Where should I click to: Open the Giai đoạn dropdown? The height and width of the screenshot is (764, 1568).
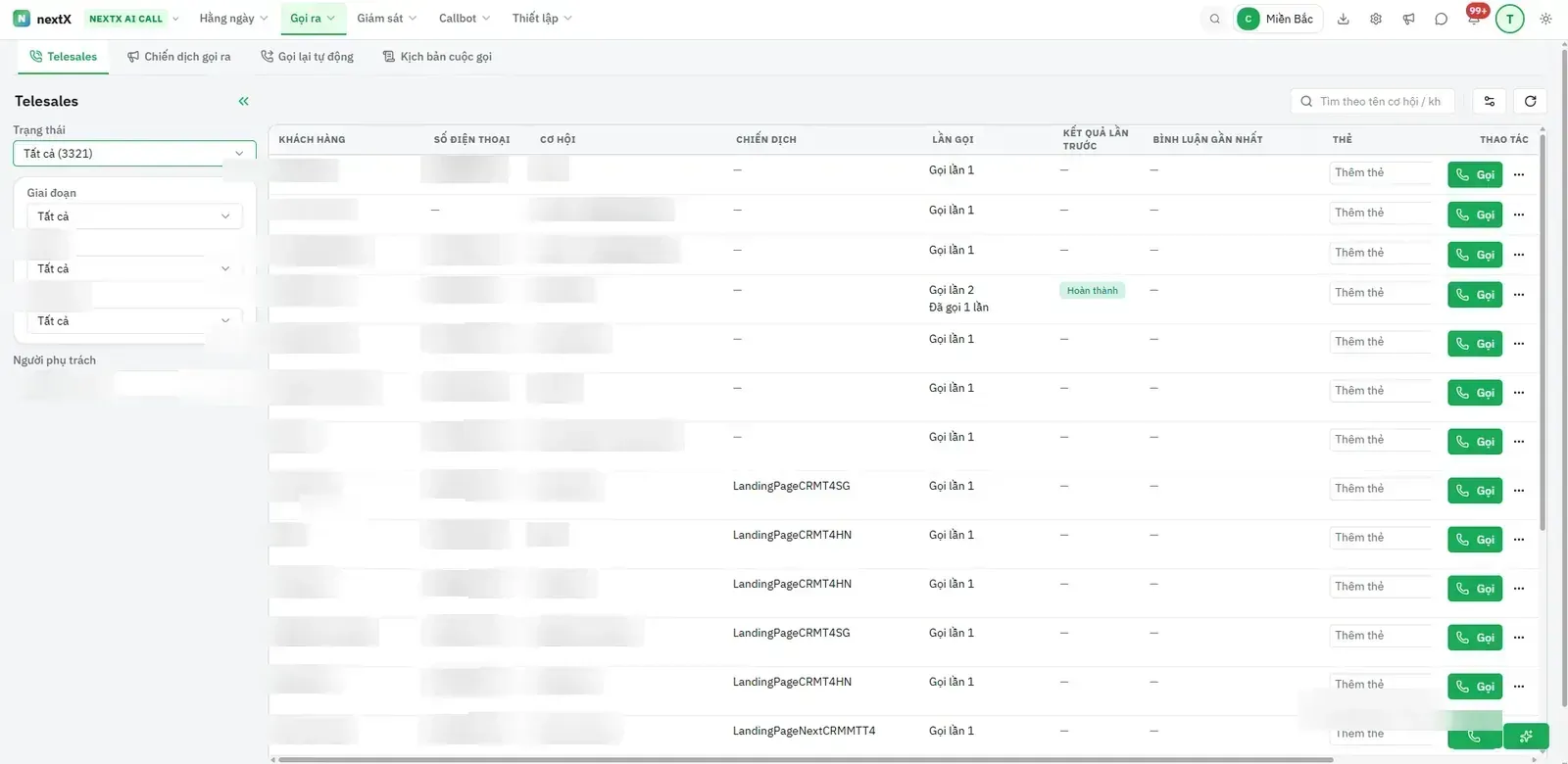(x=134, y=216)
